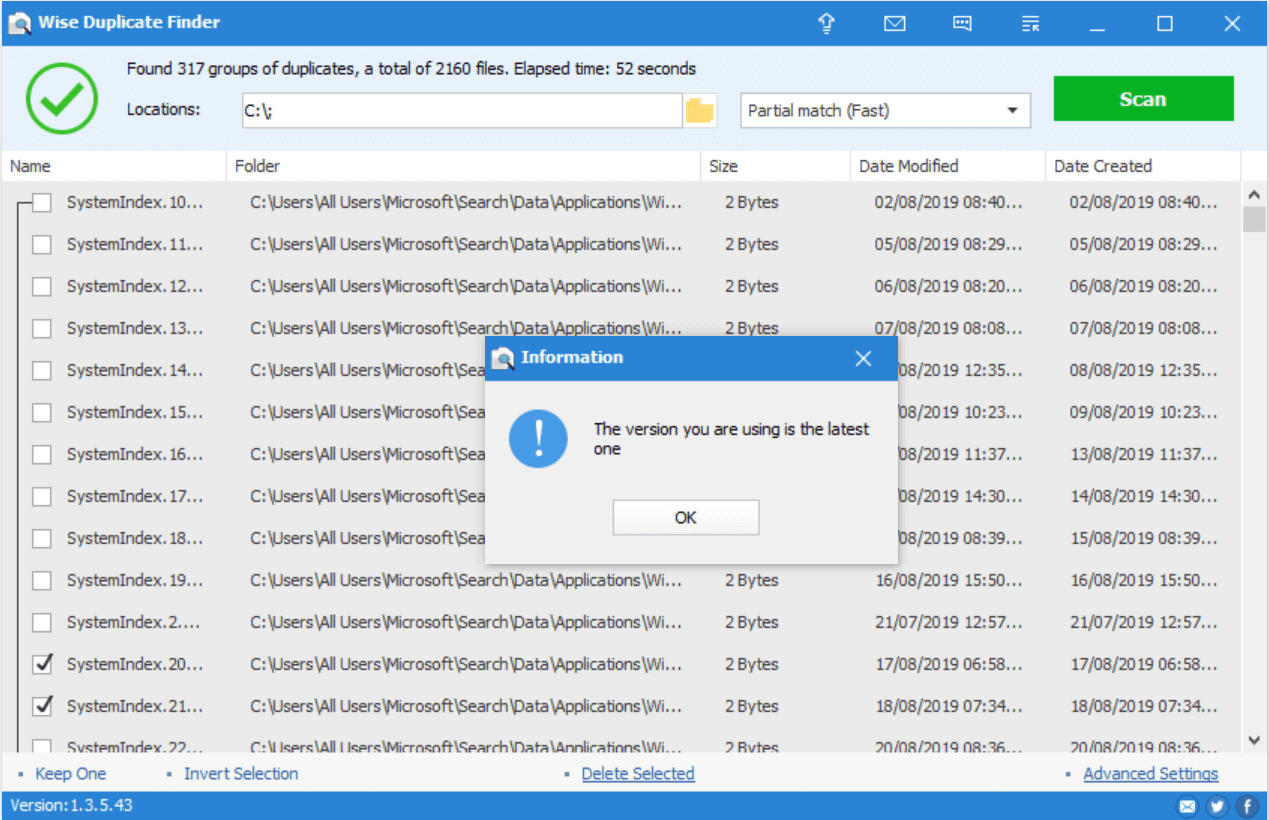
Task: Click the upgrade arrow icon in title bar
Action: [827, 23]
